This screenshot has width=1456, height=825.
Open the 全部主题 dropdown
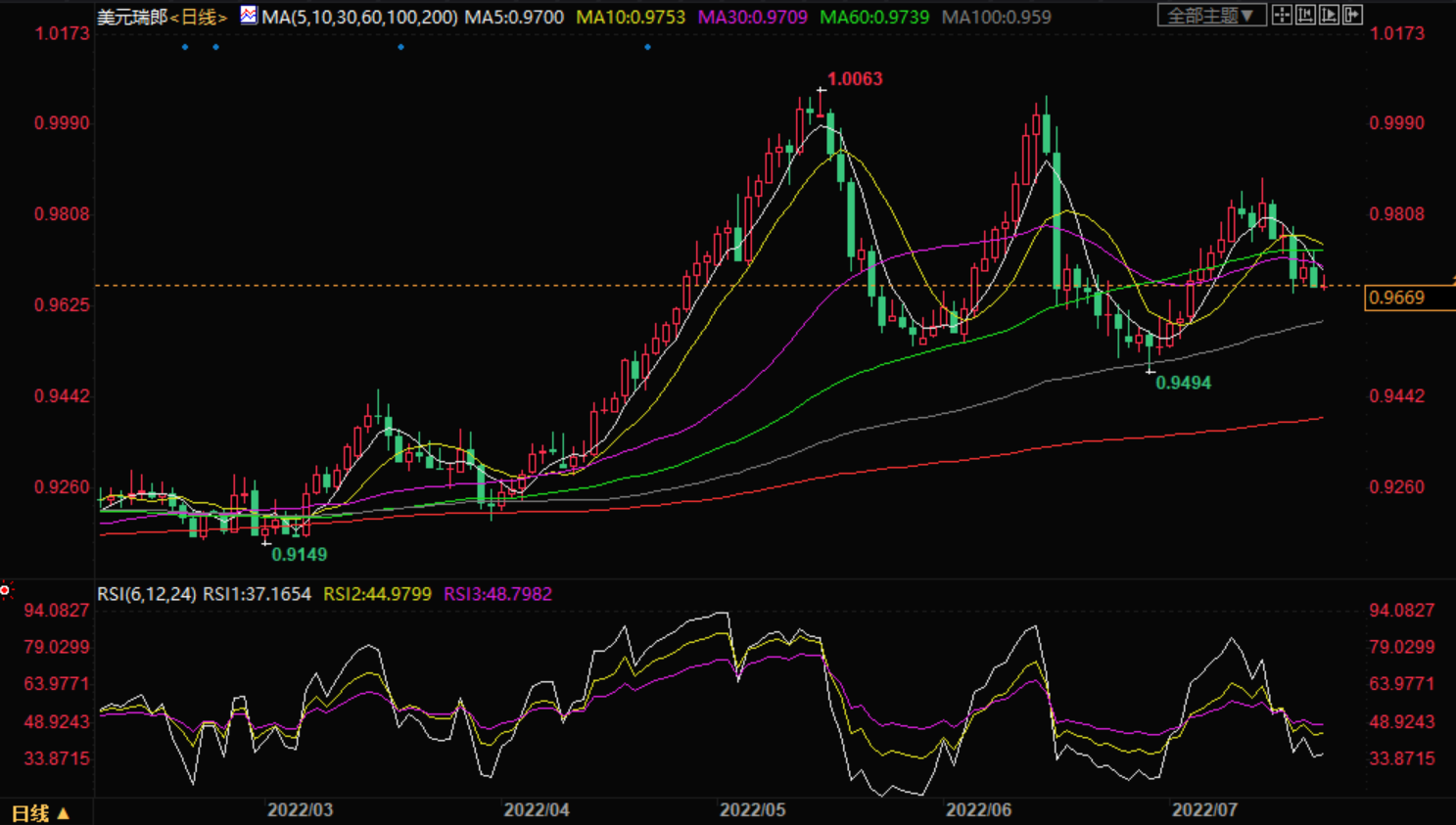click(x=1210, y=16)
